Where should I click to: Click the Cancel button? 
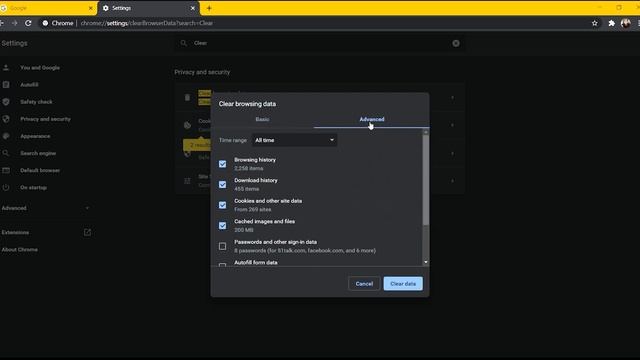click(364, 284)
